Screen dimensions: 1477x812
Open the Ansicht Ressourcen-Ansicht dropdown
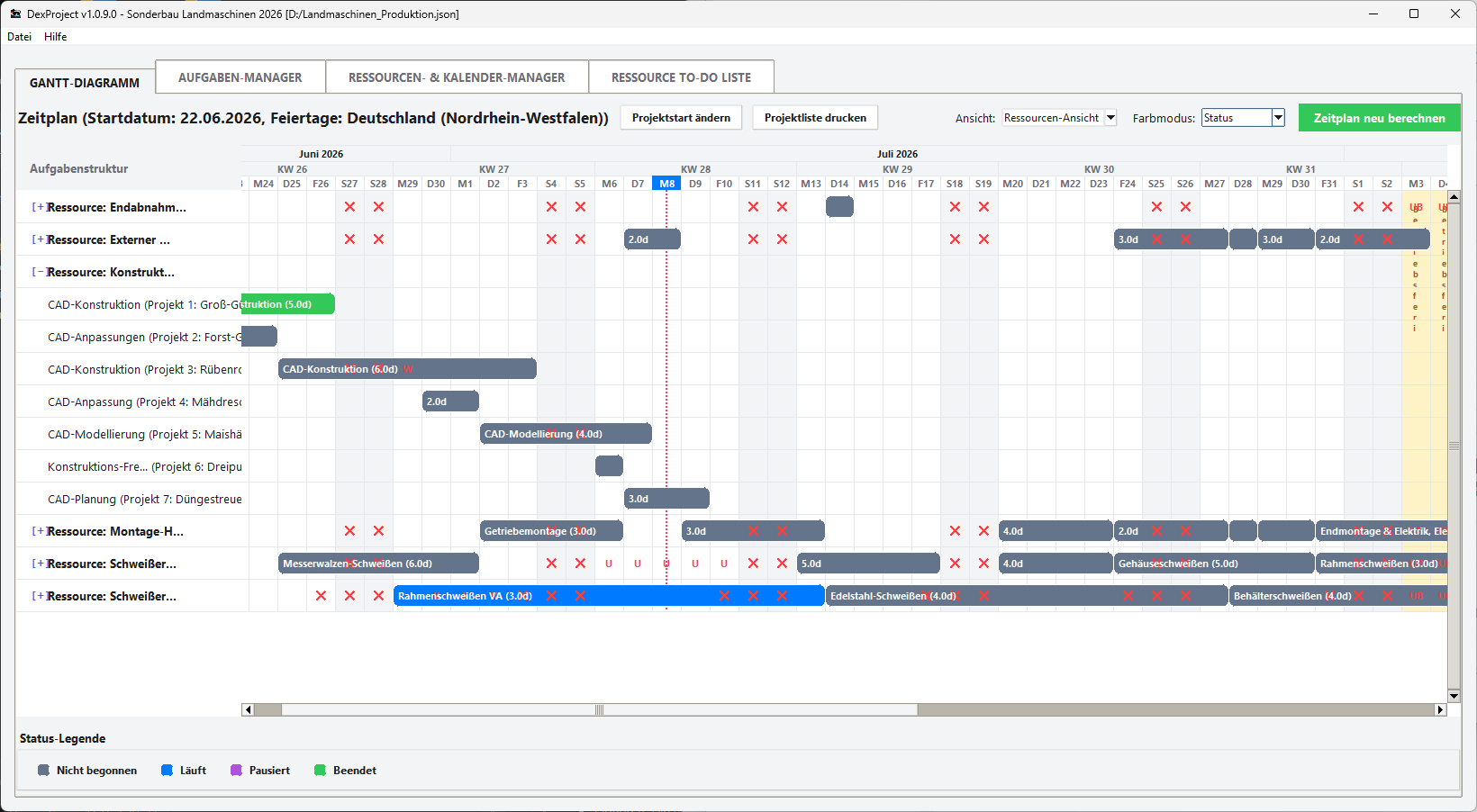(x=1059, y=118)
